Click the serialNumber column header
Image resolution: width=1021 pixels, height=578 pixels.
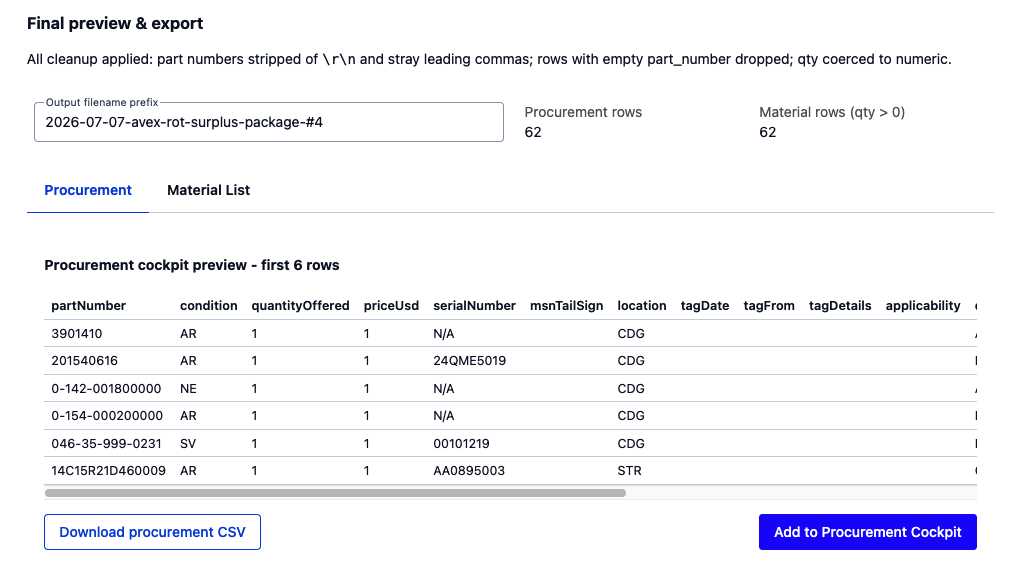coord(474,305)
